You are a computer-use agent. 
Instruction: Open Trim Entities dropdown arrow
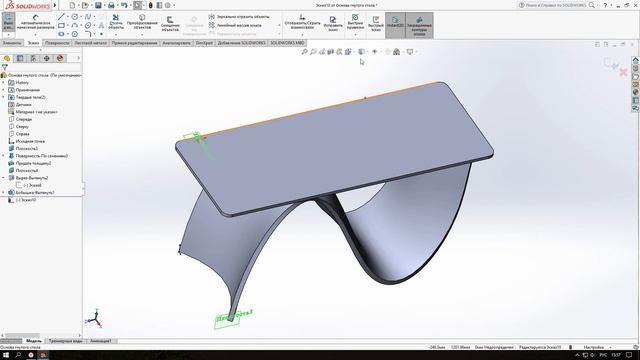click(116, 35)
